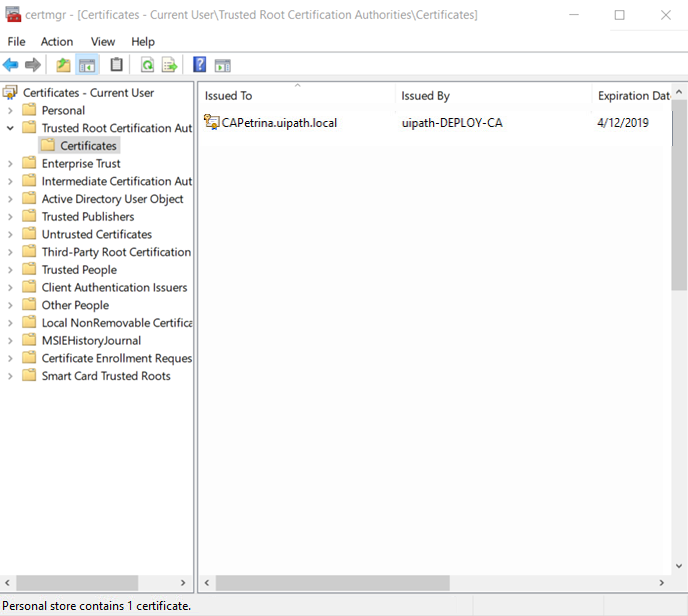
Task: Toggle Show/Hide Action Pane icon
Action: 222,66
